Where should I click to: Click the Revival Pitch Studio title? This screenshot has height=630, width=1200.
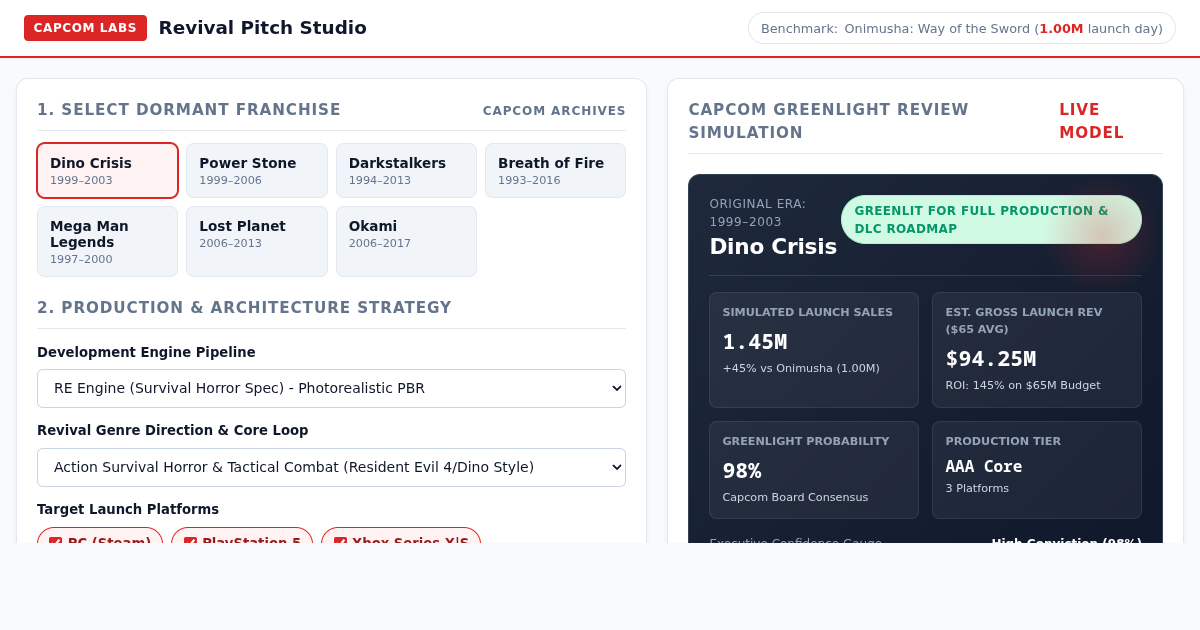[263, 28]
